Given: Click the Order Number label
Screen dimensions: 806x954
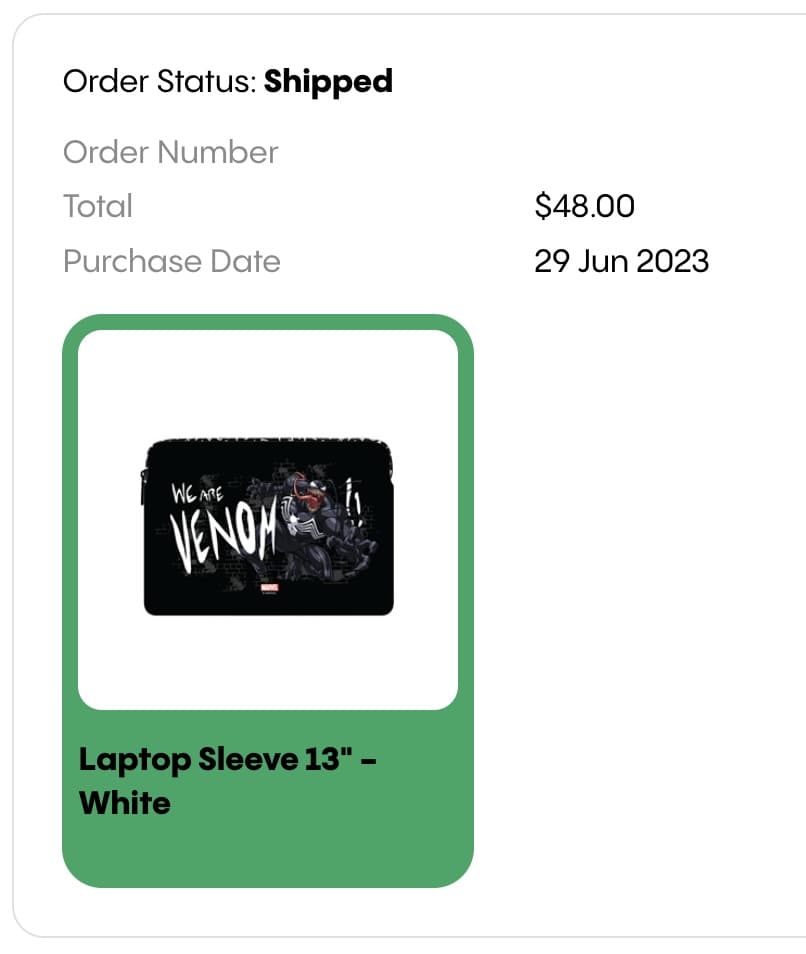Looking at the screenshot, I should 171,152.
